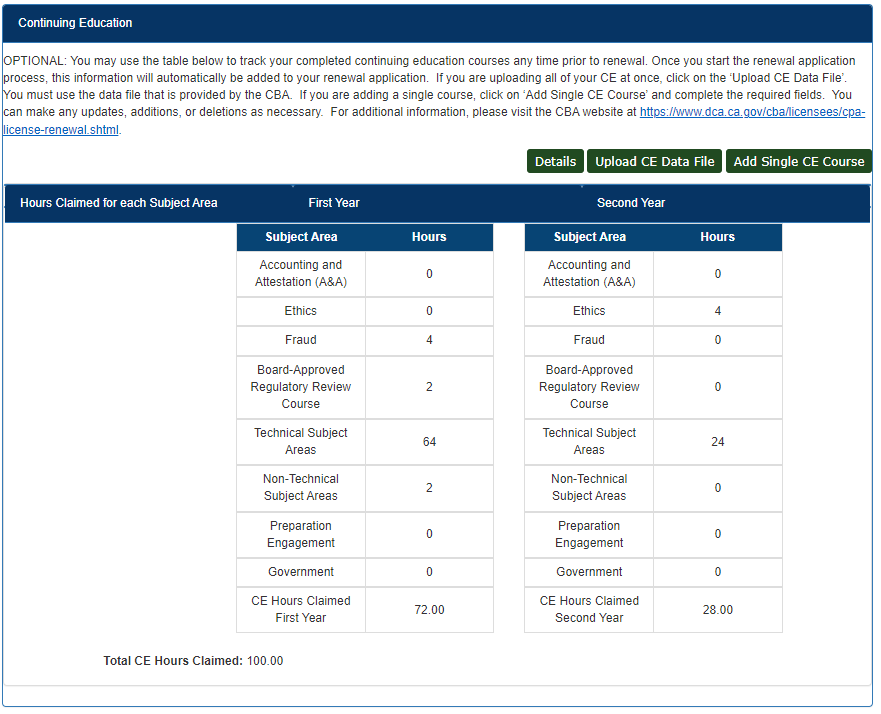Click Upload CE Data File button
The width and height of the screenshot is (881, 714).
coord(655,162)
